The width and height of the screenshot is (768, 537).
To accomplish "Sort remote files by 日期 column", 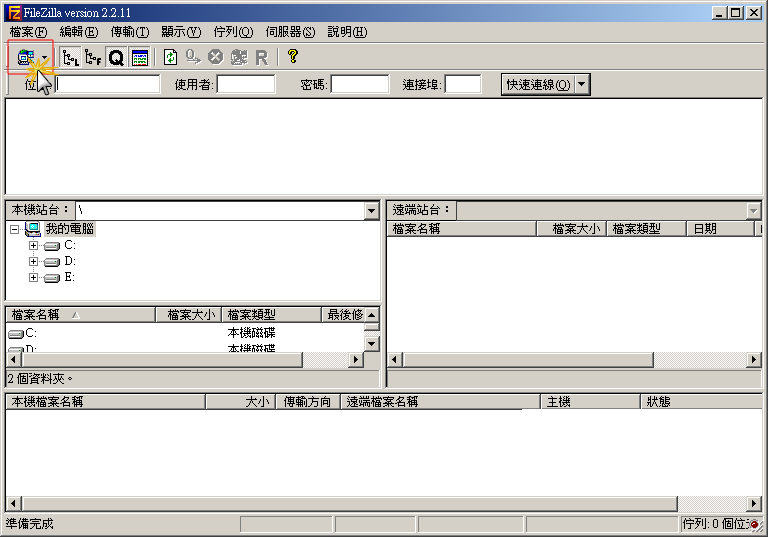I will [x=720, y=229].
